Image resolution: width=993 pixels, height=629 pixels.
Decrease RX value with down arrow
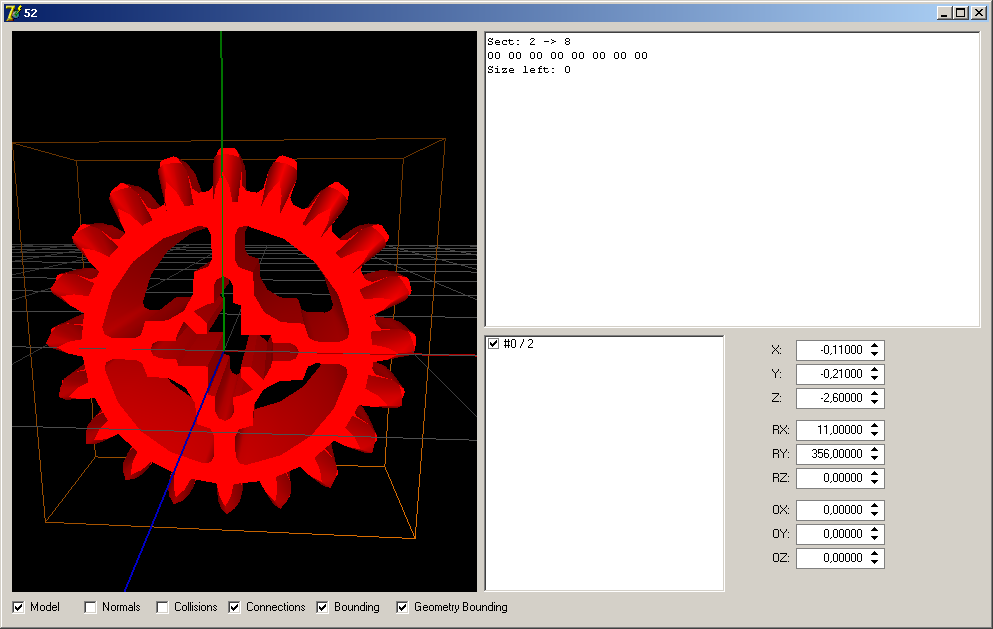click(x=875, y=434)
